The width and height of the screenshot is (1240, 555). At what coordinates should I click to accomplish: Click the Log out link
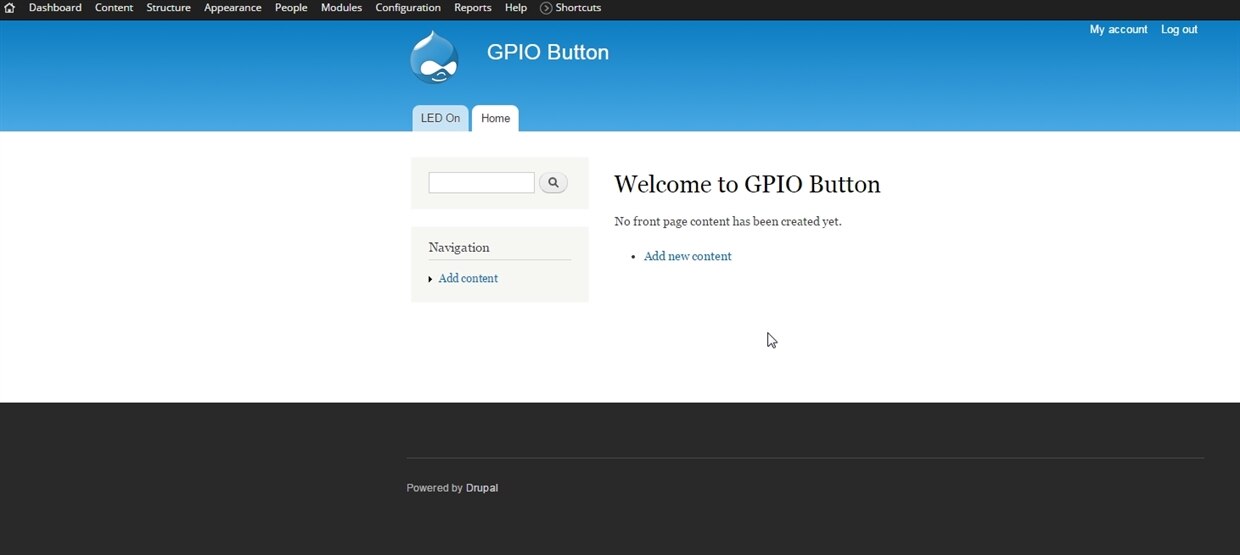(1179, 30)
